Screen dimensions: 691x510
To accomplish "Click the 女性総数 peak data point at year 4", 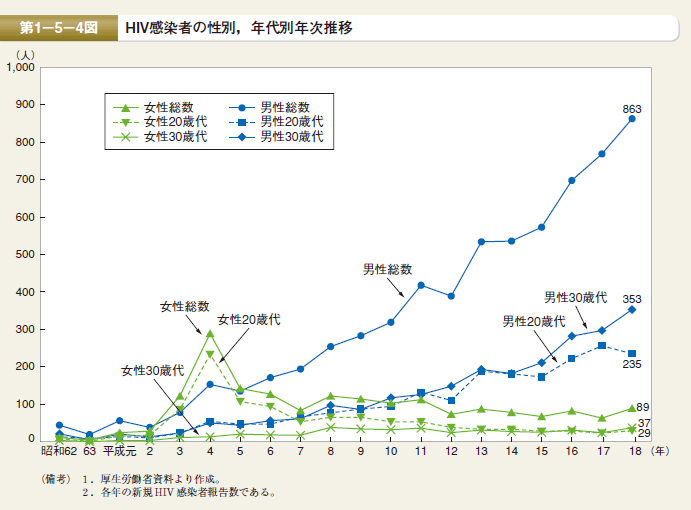I will pos(210,334).
